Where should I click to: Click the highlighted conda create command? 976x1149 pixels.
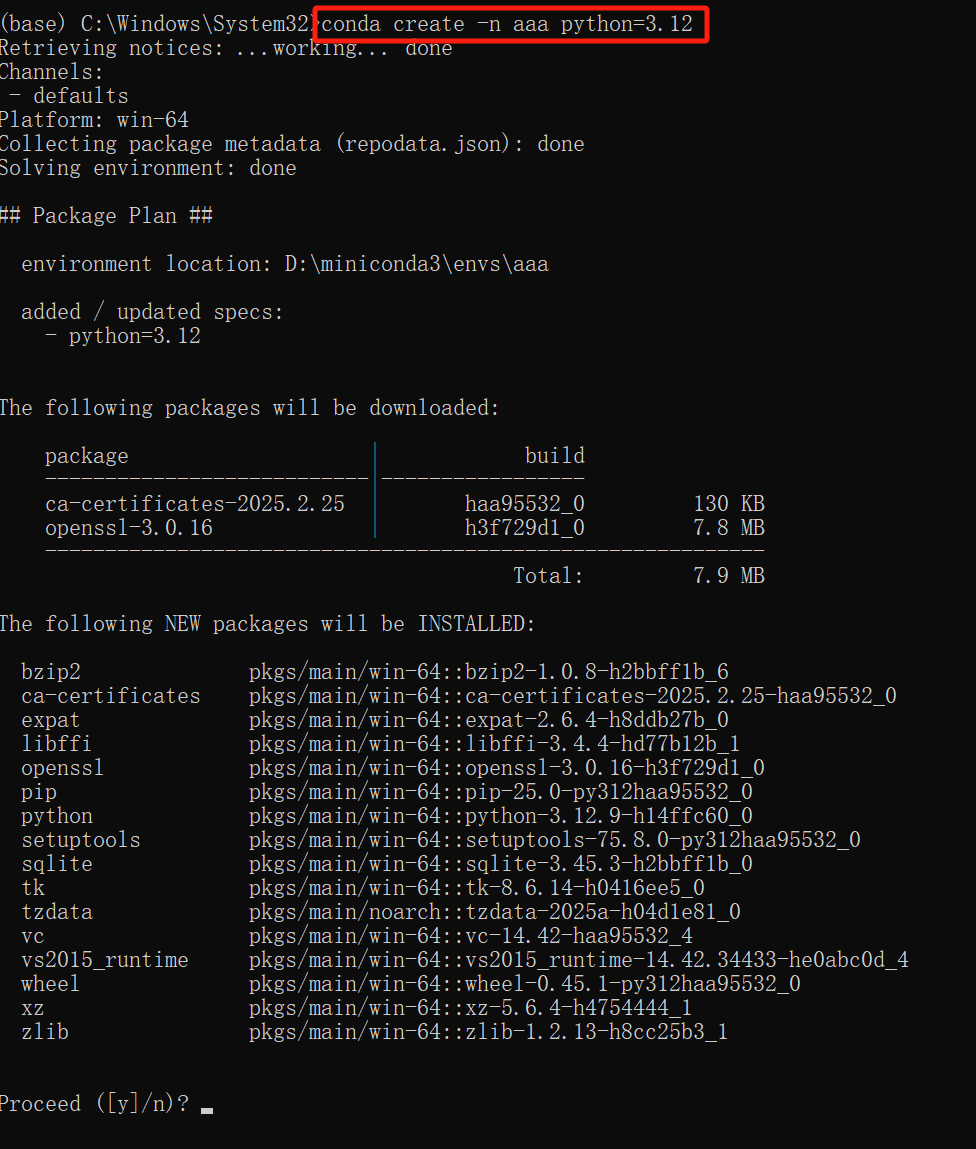(x=508, y=24)
